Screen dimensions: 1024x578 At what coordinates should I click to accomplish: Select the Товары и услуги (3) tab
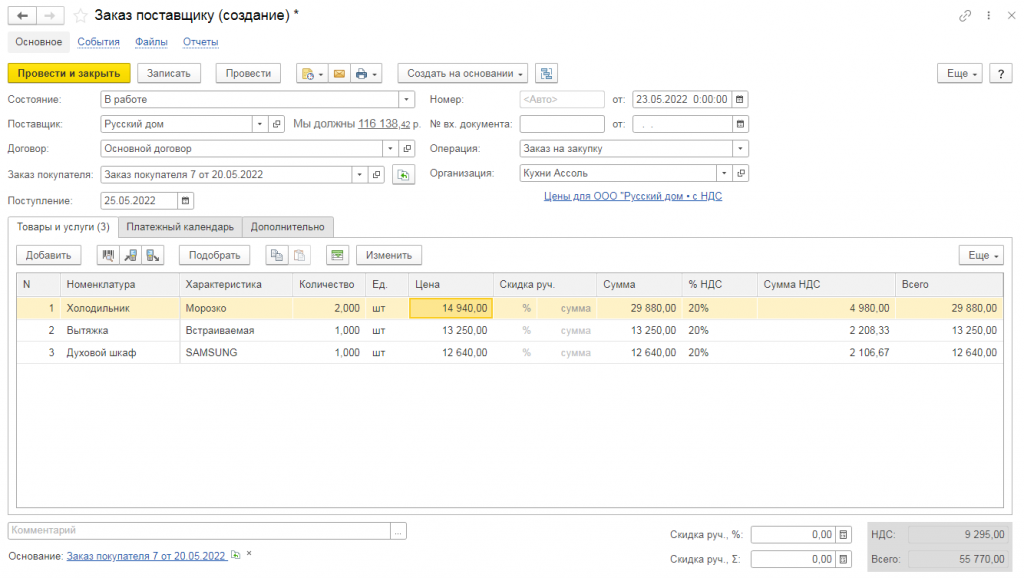63,227
